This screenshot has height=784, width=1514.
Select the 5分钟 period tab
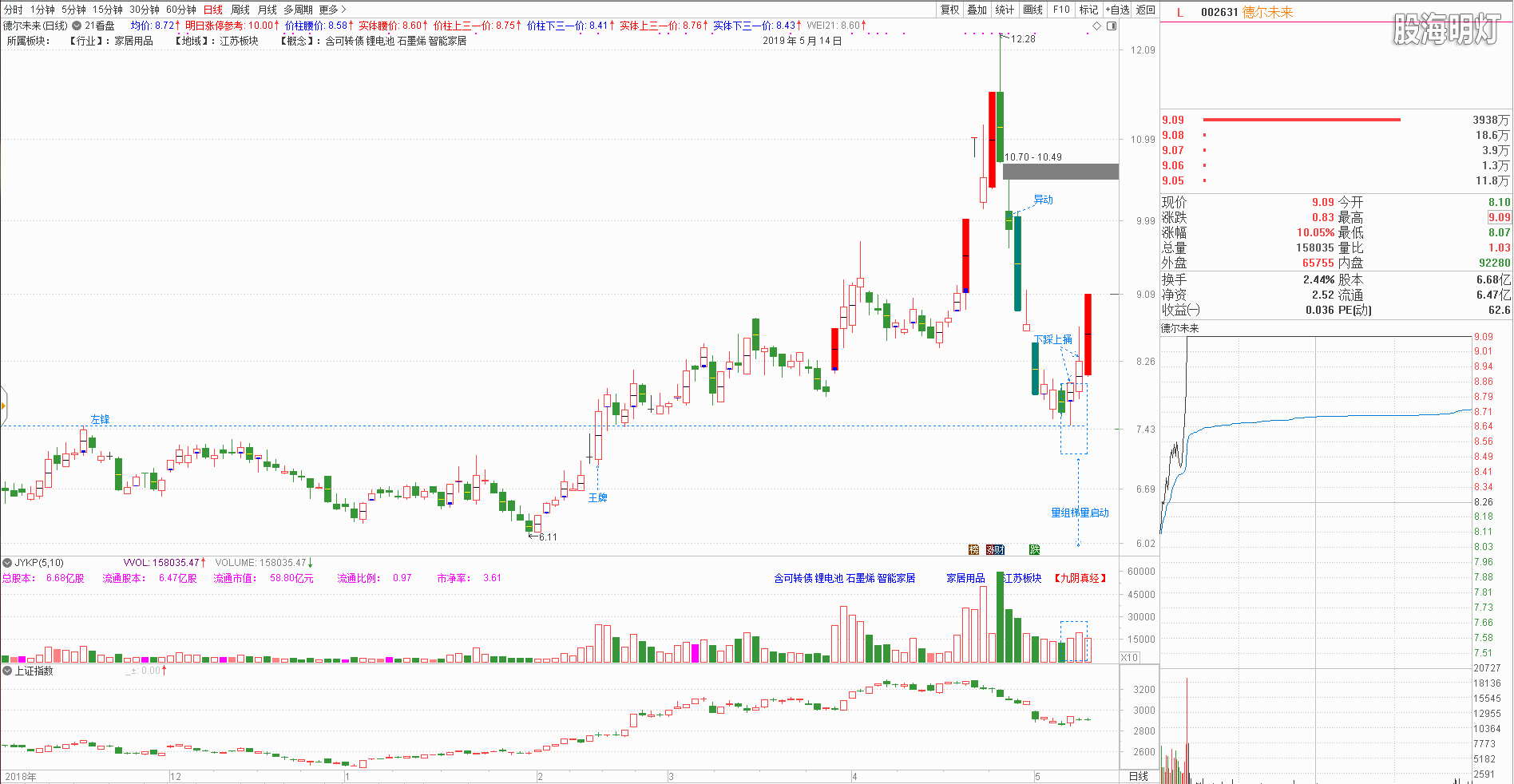[x=73, y=10]
